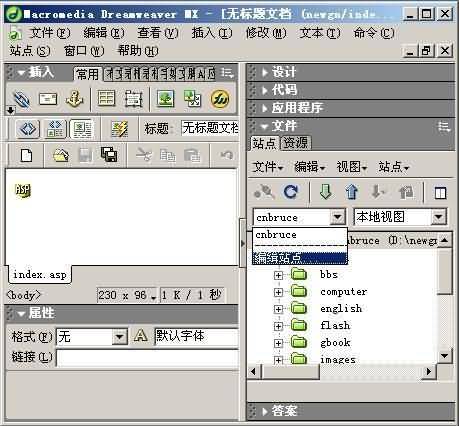Insert a table from the Insert bar
The width and height of the screenshot is (459, 426).
pos(106,99)
